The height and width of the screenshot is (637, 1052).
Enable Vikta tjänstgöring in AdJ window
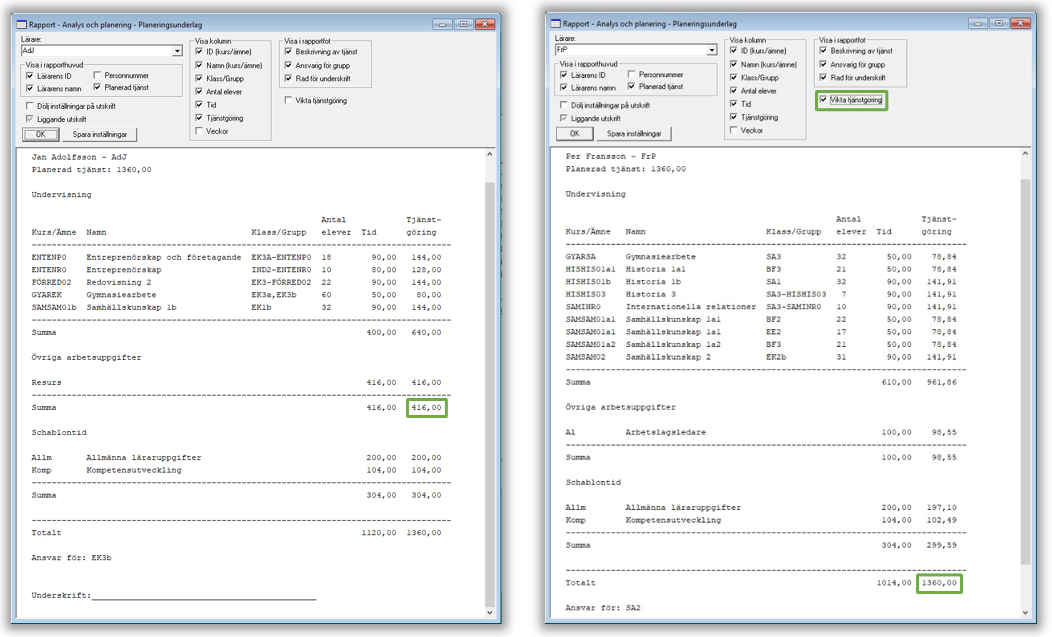[x=288, y=100]
